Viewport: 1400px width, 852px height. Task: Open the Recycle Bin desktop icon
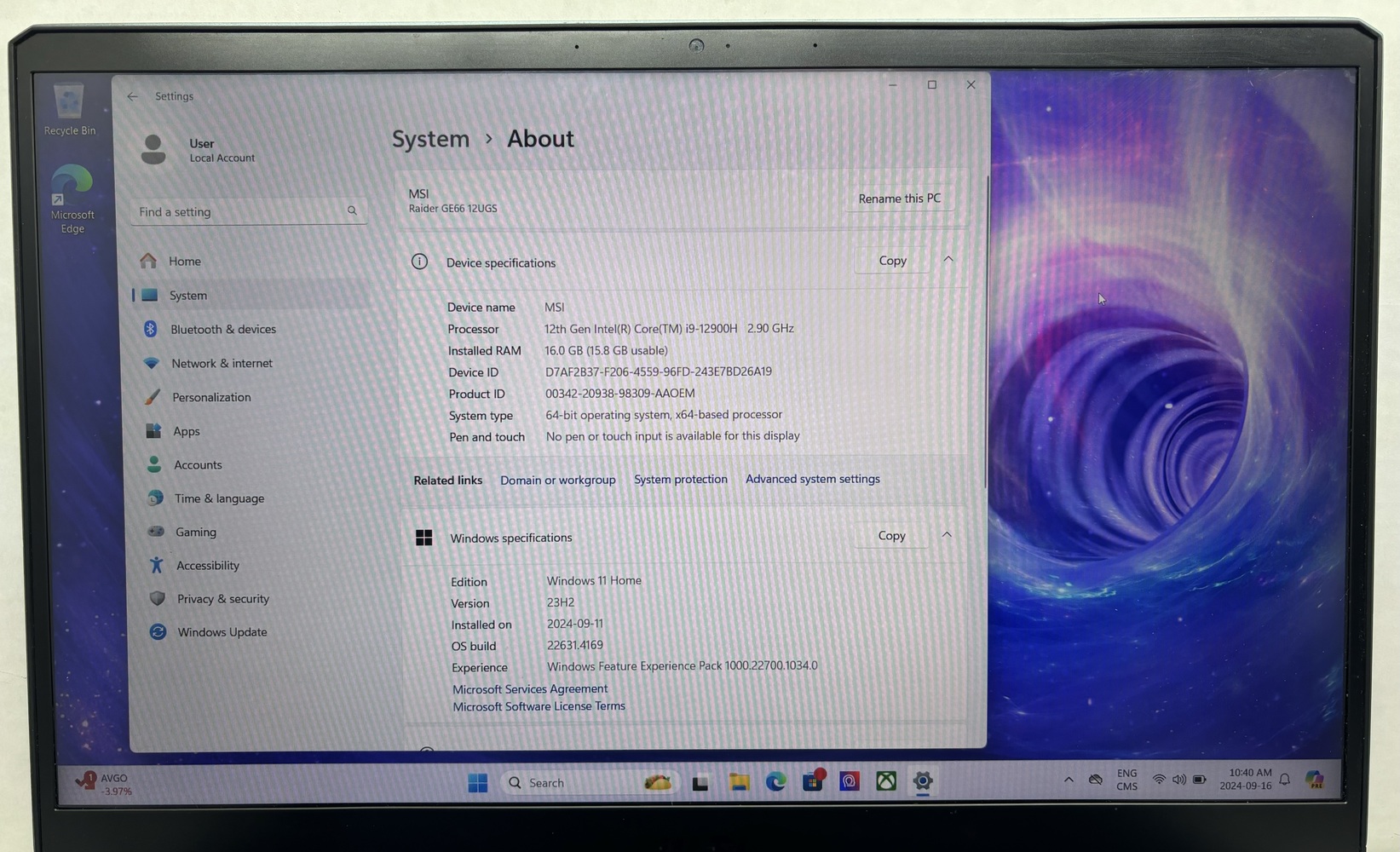point(69,109)
